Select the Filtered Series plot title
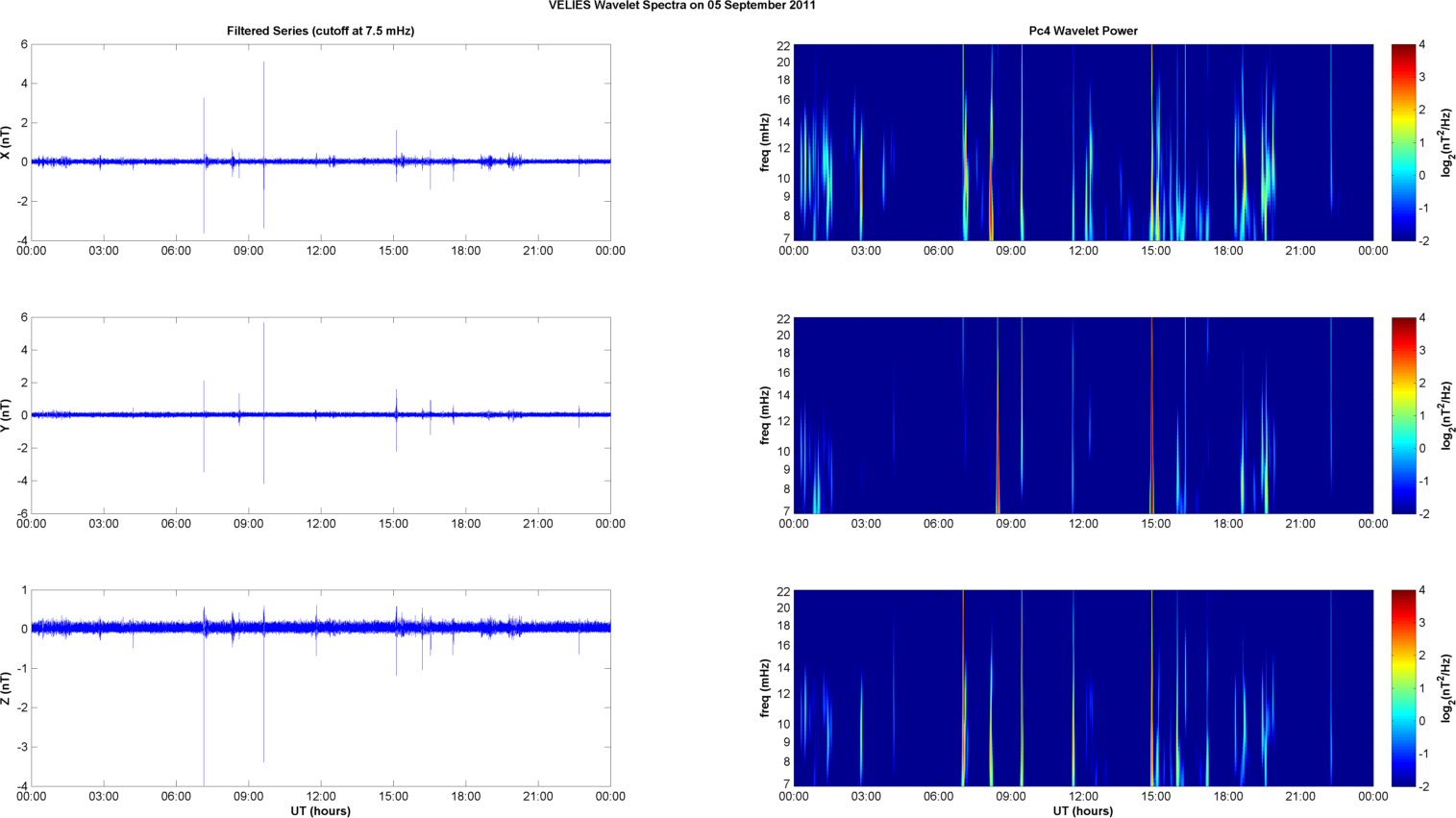Screen dimensions: 1456x818 click(x=320, y=31)
